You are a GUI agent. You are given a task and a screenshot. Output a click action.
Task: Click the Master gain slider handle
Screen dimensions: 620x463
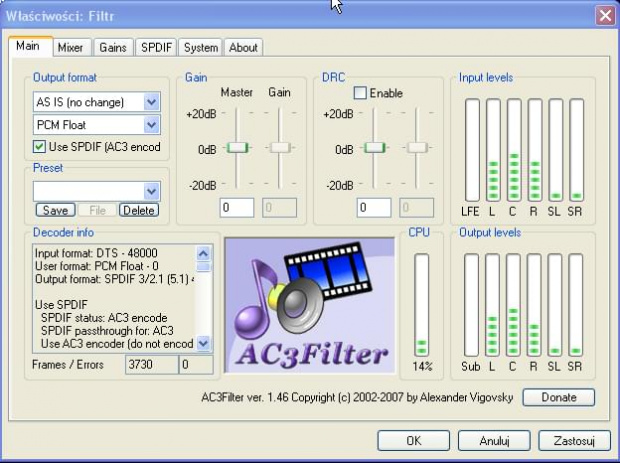pyautogui.click(x=237, y=147)
